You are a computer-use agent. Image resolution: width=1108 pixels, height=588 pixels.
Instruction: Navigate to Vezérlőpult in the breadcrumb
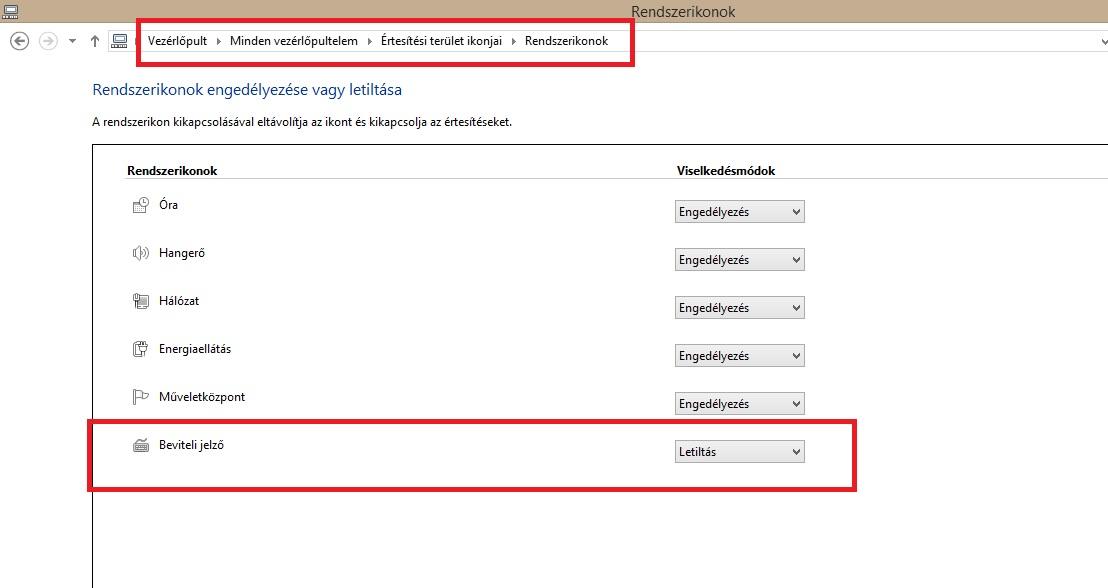[177, 41]
